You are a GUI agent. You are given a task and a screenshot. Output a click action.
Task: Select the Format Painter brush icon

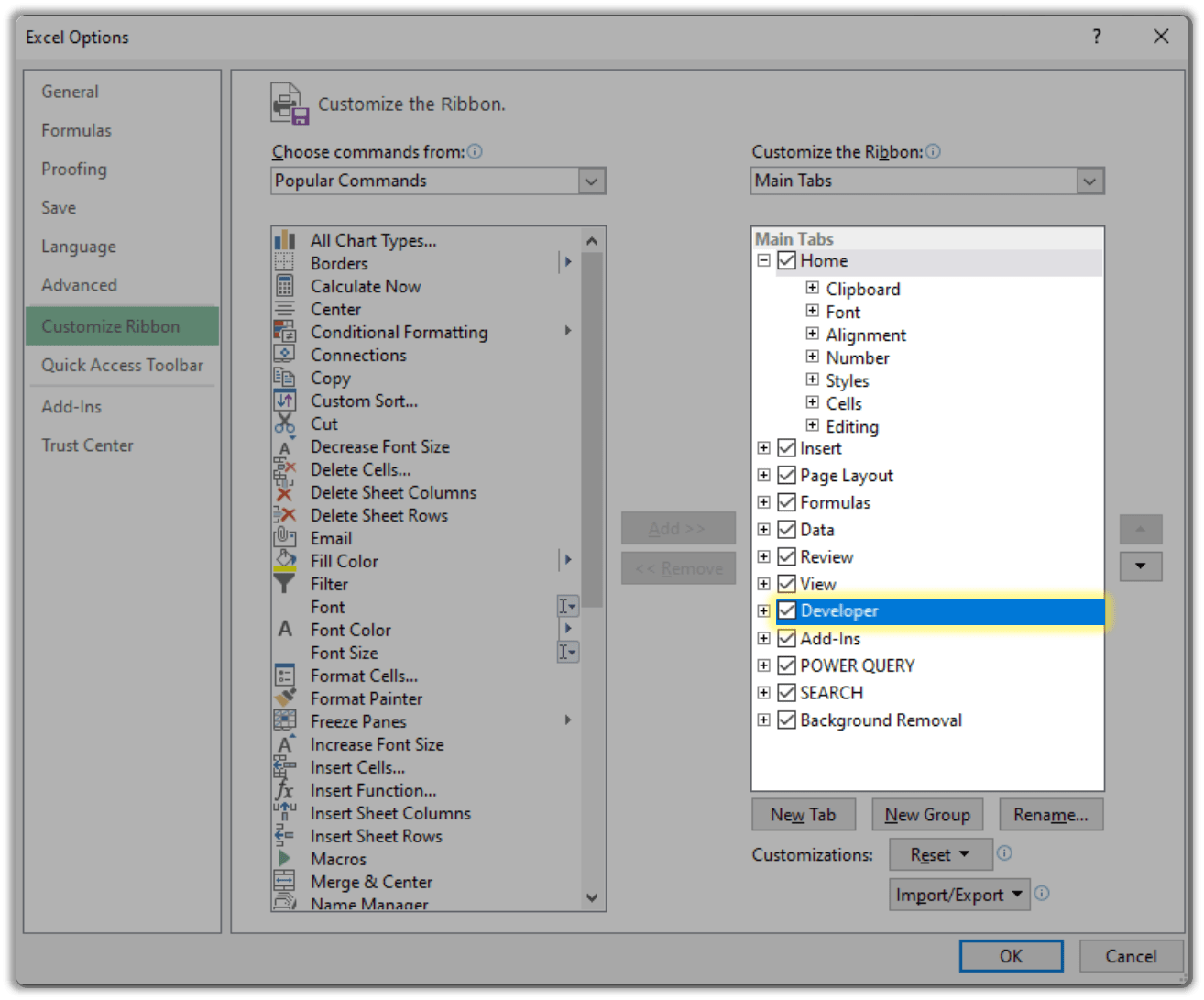tap(284, 698)
